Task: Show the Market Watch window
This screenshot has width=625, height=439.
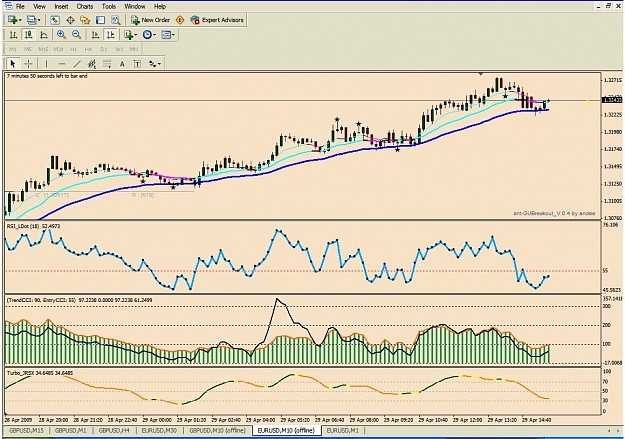Action: point(55,20)
